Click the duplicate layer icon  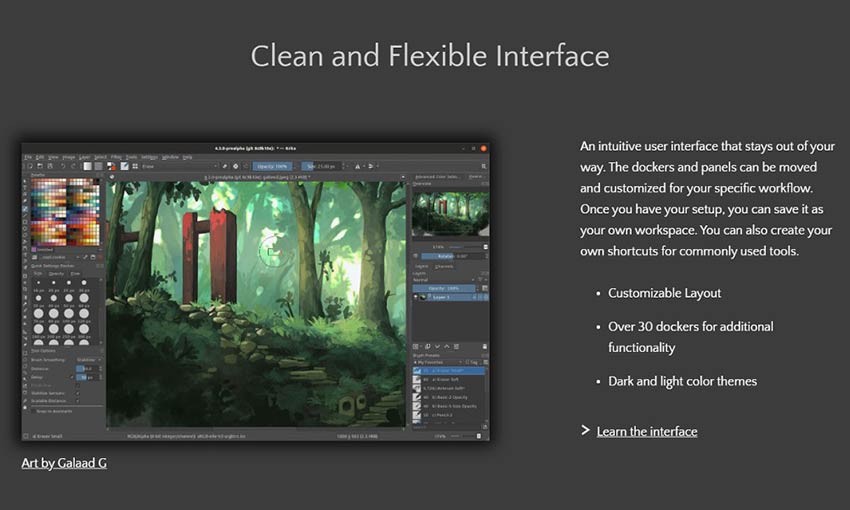[x=428, y=346]
